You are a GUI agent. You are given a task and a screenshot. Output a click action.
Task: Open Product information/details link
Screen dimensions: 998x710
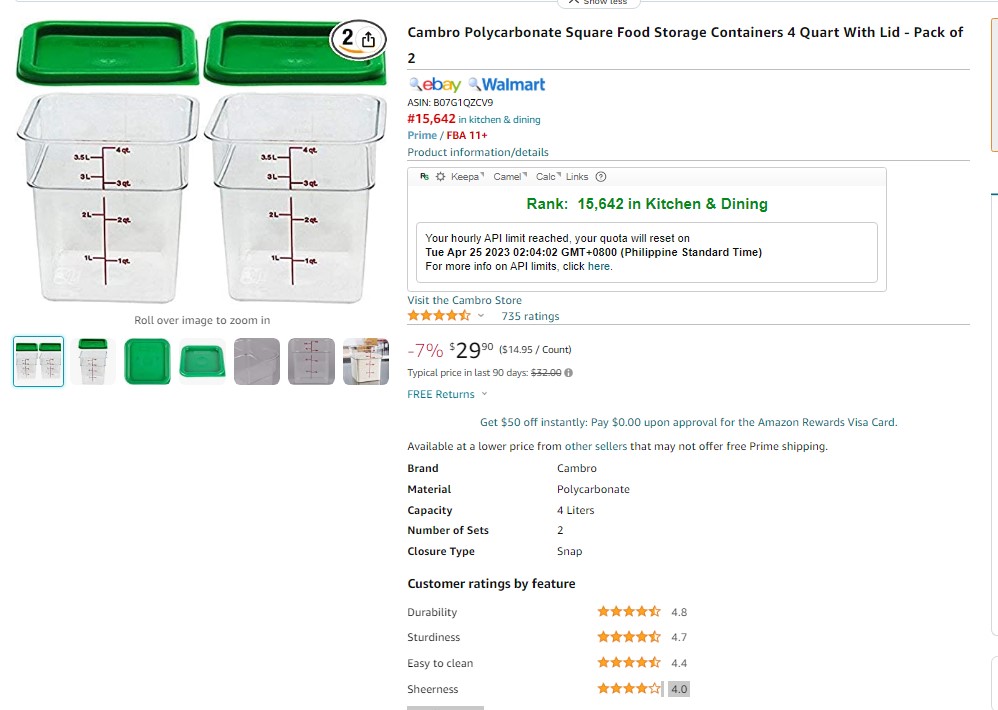pos(478,152)
